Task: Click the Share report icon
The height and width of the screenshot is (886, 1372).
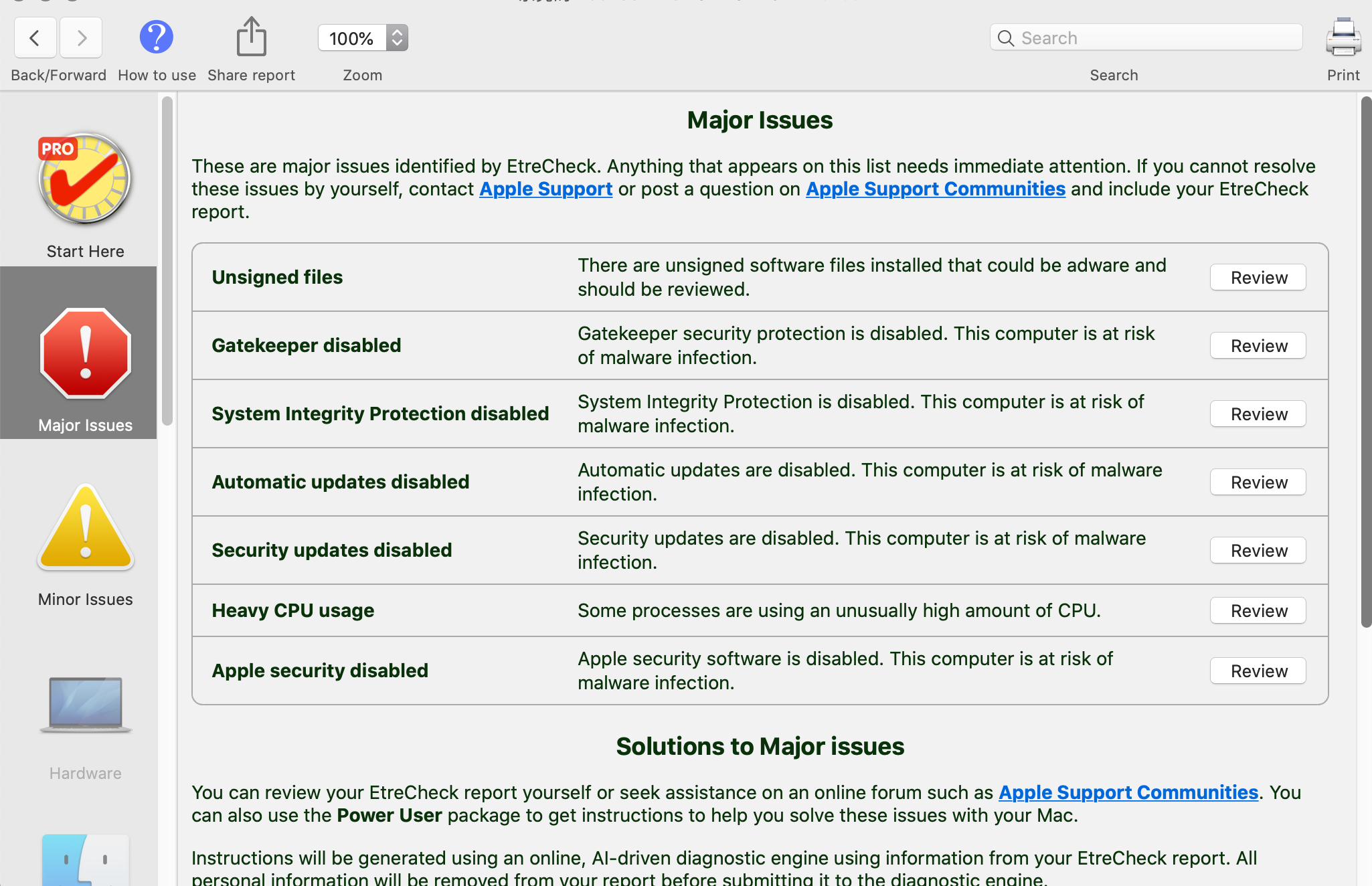Action: [x=251, y=37]
